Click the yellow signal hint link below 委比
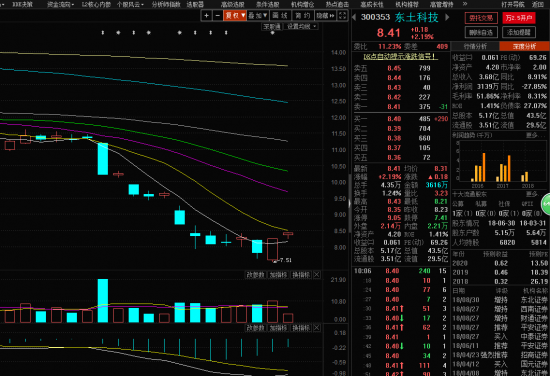Screen dimensions: 550x376 [x=400, y=56]
